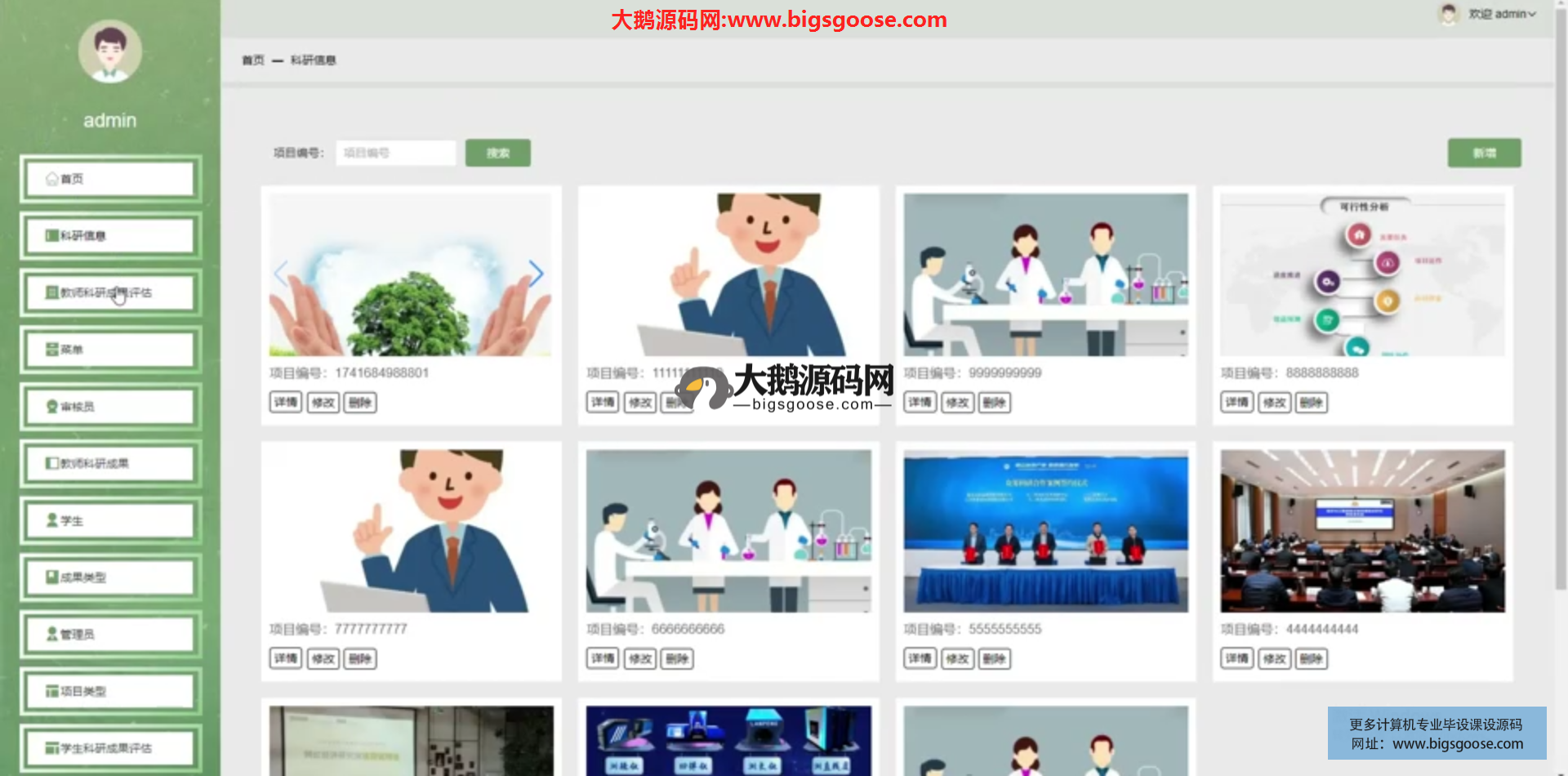Click the home icon beside 首页 in sidebar

point(51,179)
